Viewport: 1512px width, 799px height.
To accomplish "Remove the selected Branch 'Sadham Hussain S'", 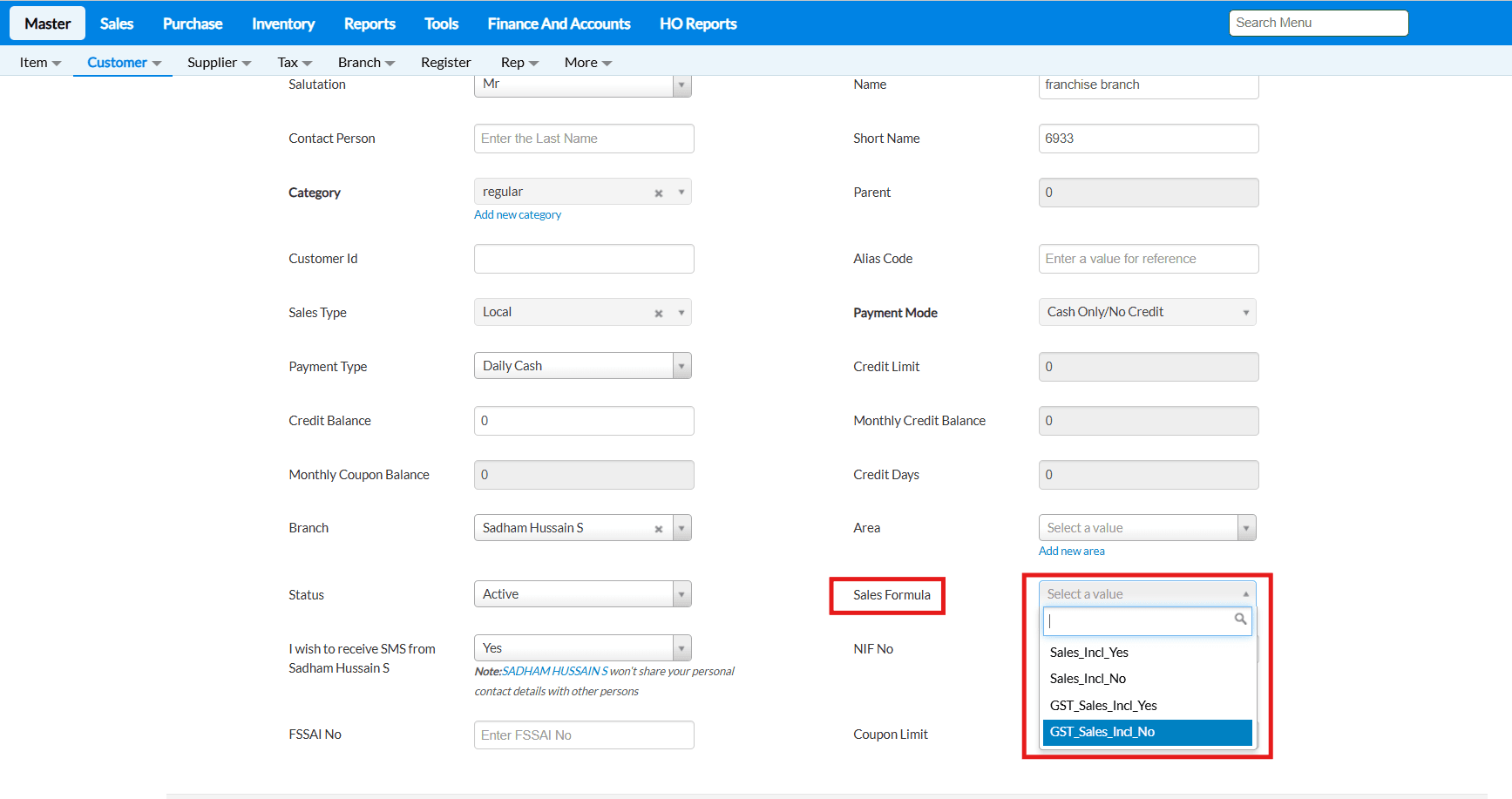I will [659, 529].
